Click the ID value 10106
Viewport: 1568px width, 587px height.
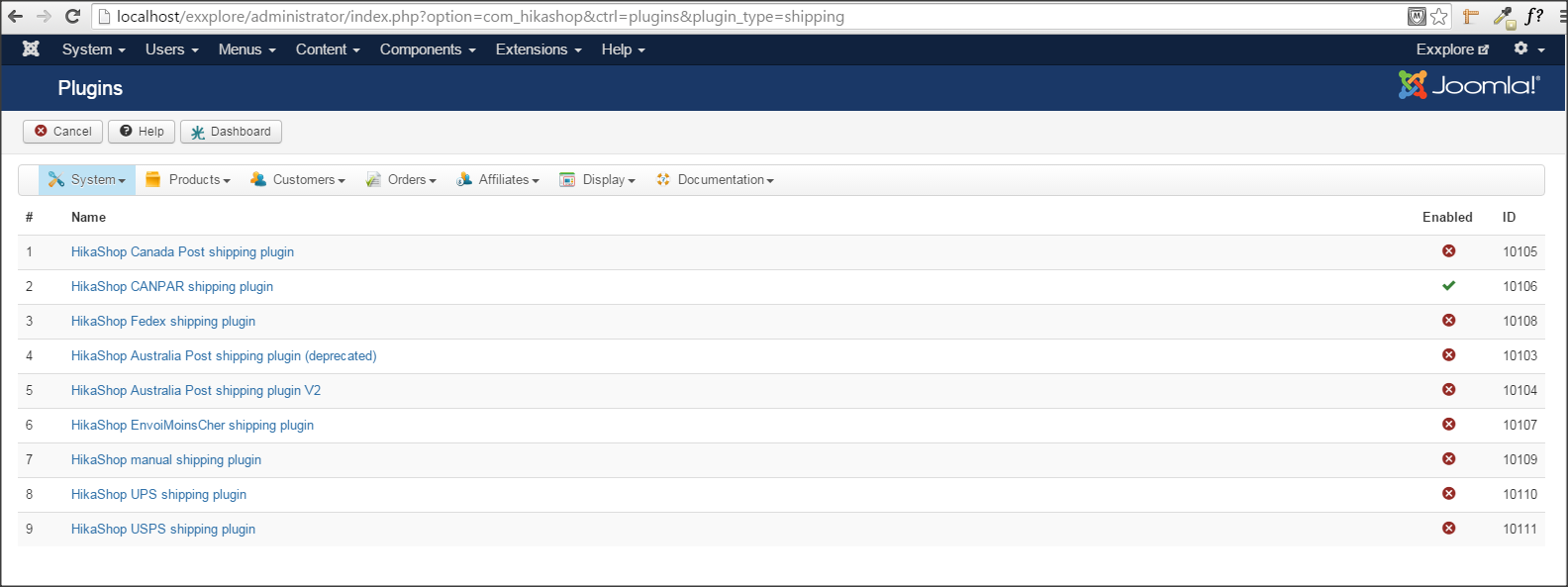click(x=1519, y=286)
